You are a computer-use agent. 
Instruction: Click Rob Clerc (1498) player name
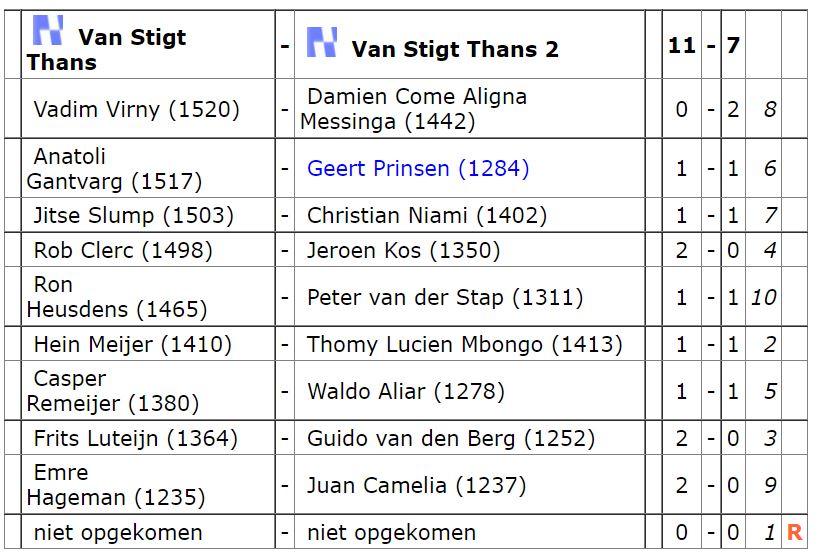coord(123,250)
